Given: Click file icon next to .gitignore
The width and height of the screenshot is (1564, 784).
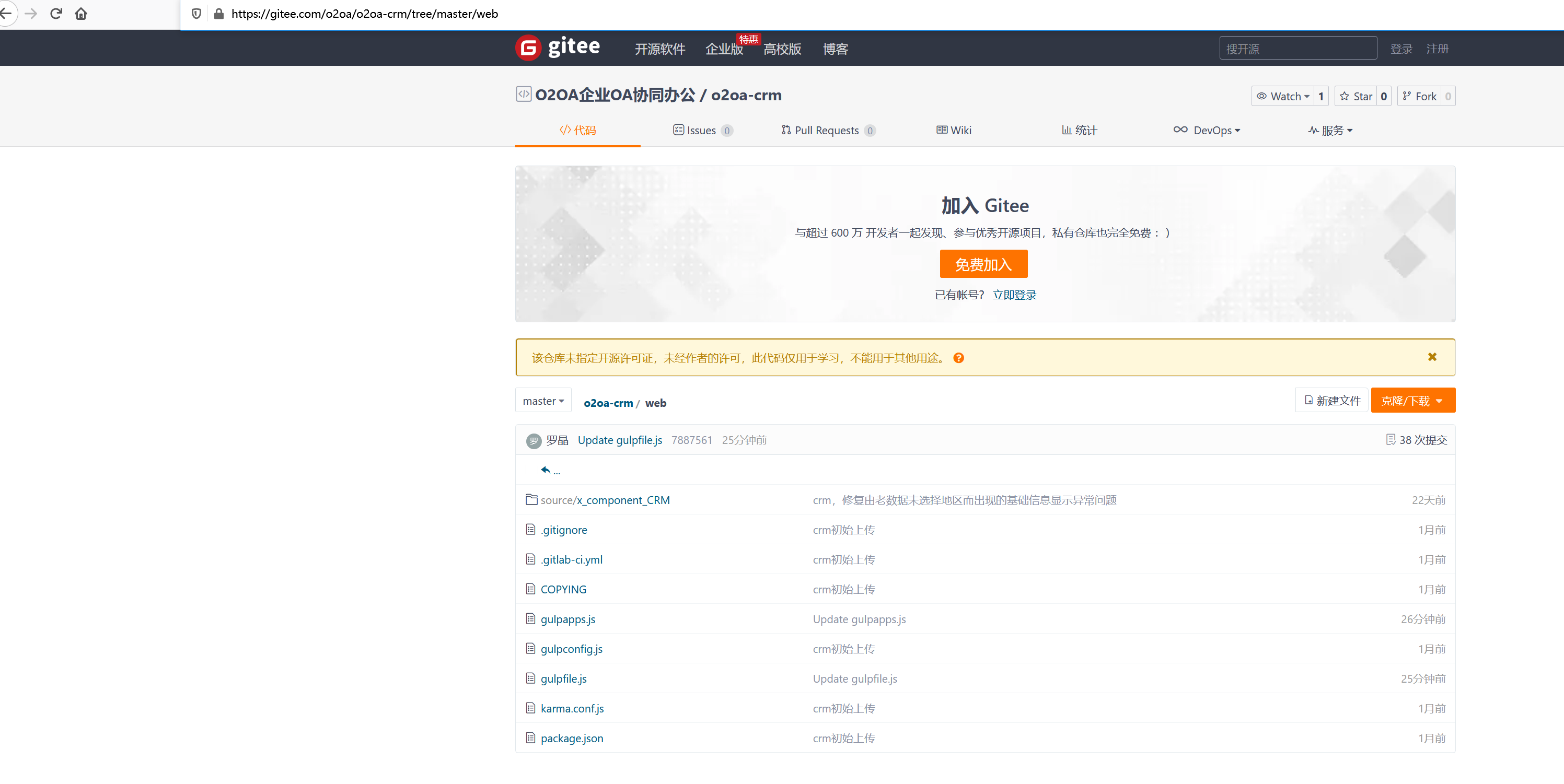Looking at the screenshot, I should pos(530,529).
